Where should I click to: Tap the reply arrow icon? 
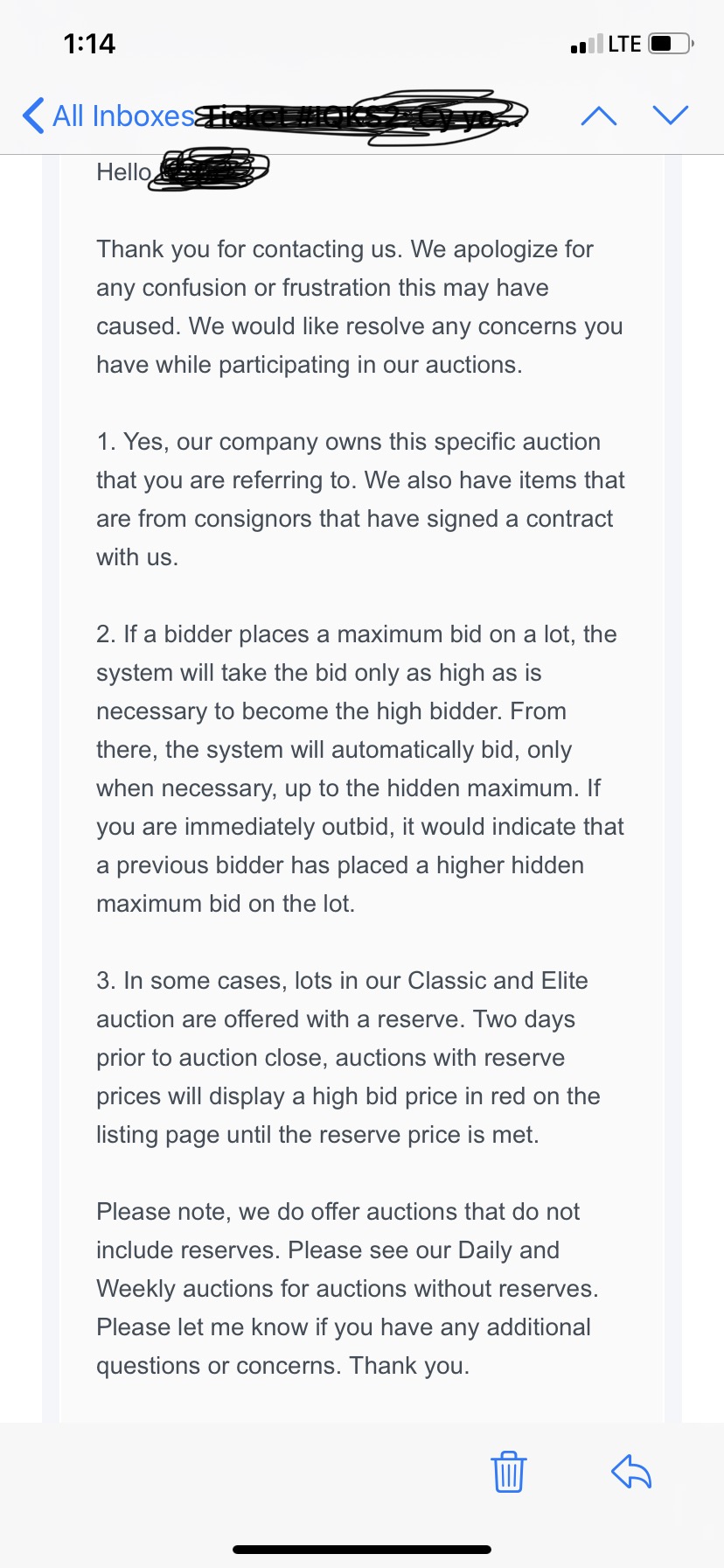pyautogui.click(x=631, y=1471)
